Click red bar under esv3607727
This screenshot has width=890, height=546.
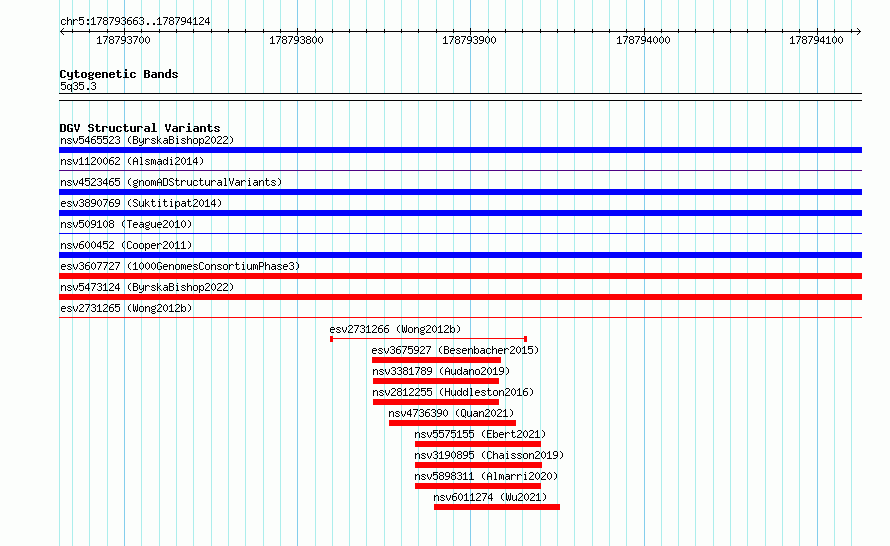460,276
